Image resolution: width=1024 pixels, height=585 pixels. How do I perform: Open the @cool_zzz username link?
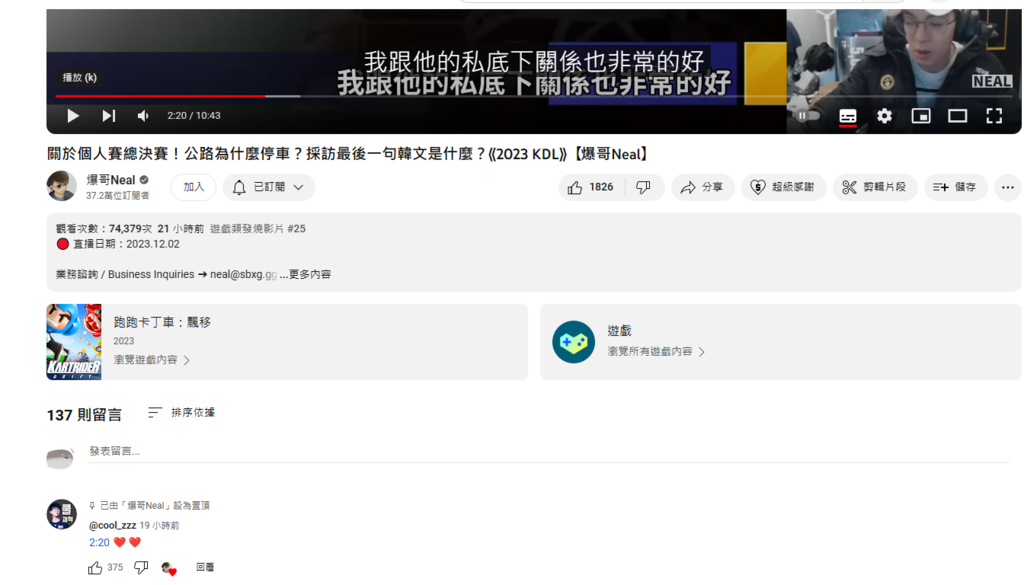[112, 525]
